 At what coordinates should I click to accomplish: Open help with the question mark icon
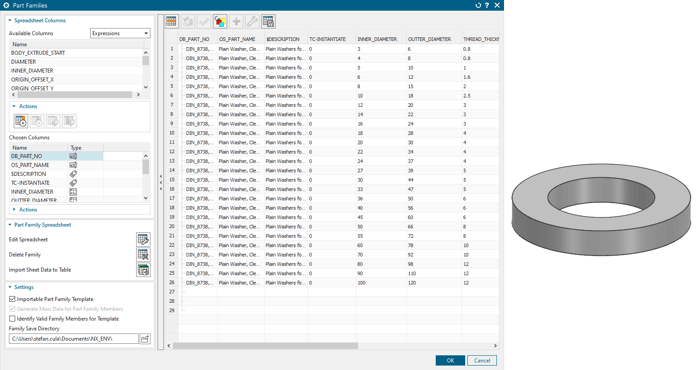pos(487,5)
